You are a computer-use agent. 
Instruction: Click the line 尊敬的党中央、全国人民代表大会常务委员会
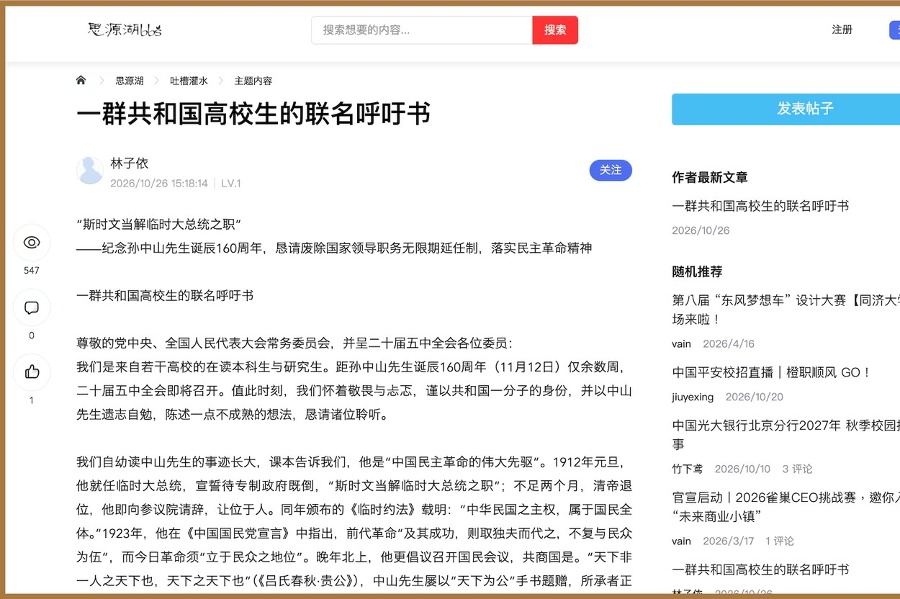[x=294, y=343]
